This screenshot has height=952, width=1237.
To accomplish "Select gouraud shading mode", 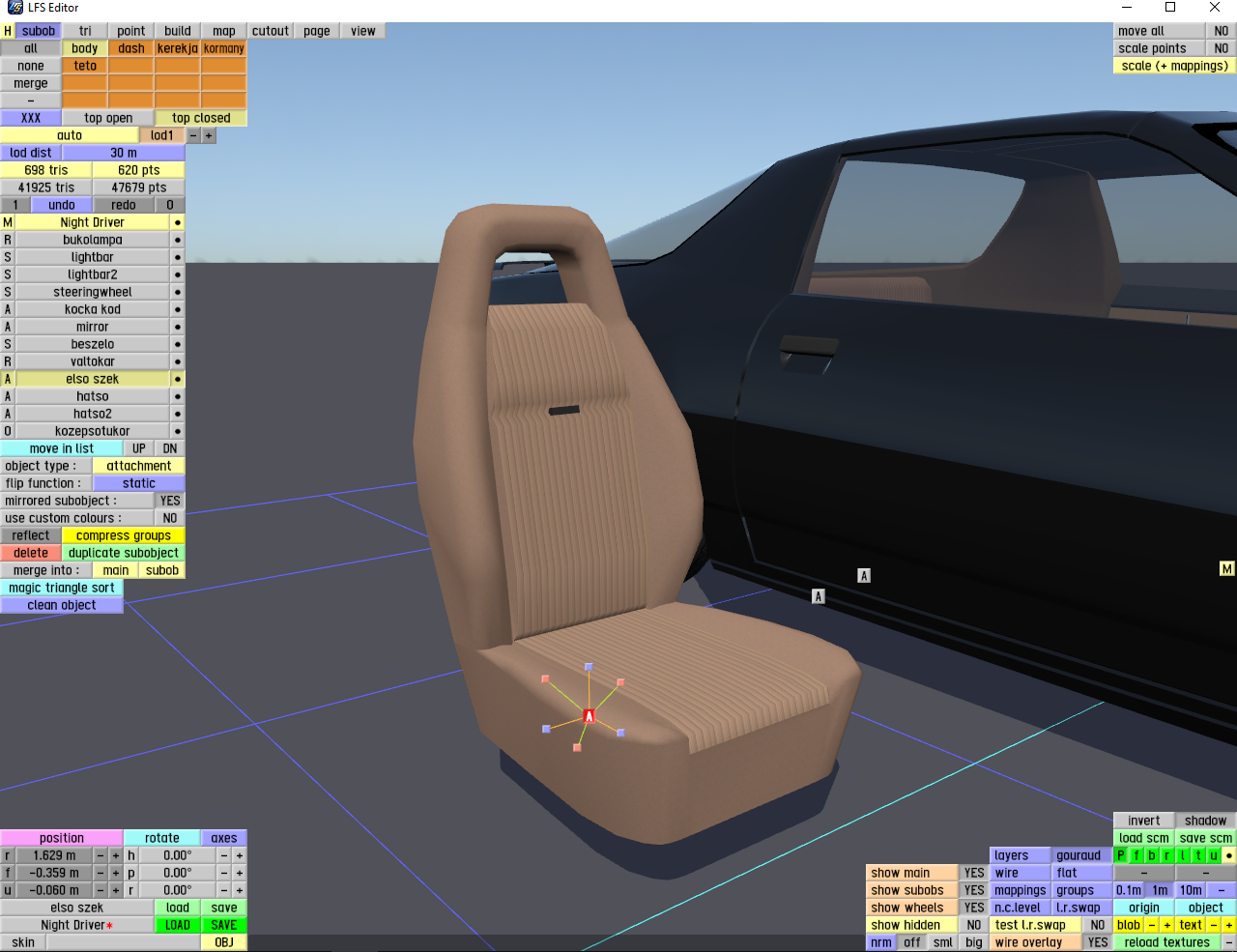I will [x=1079, y=855].
